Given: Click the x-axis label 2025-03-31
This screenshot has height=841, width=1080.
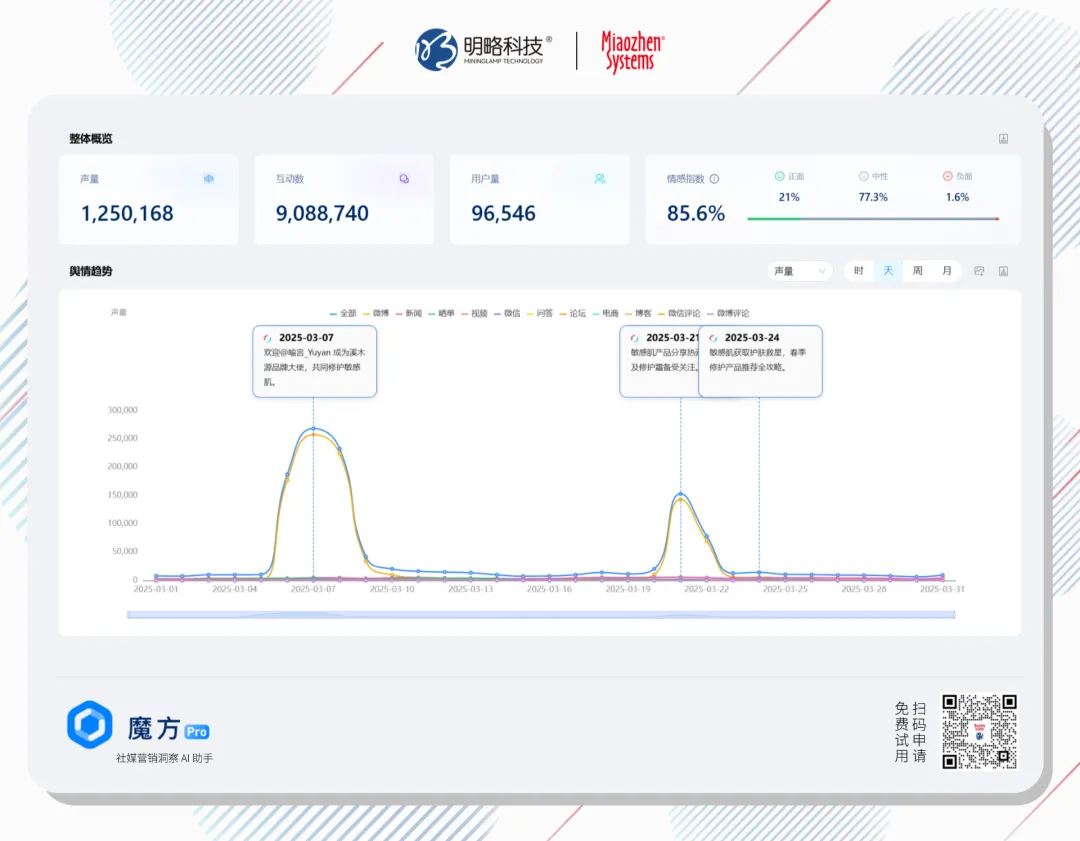Looking at the screenshot, I should [942, 589].
